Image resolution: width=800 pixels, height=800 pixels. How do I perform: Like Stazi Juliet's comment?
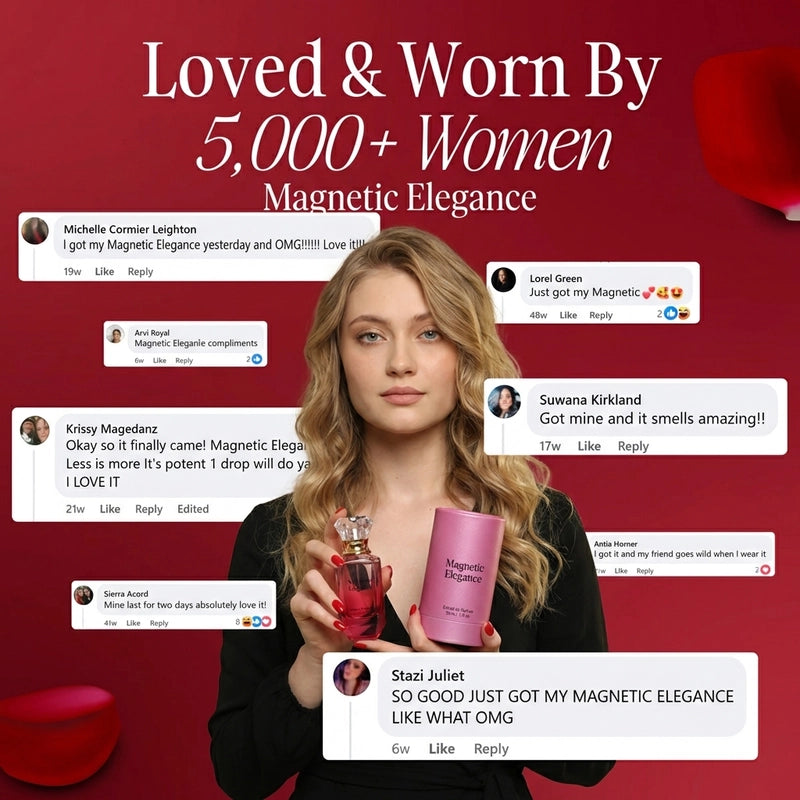(441, 748)
